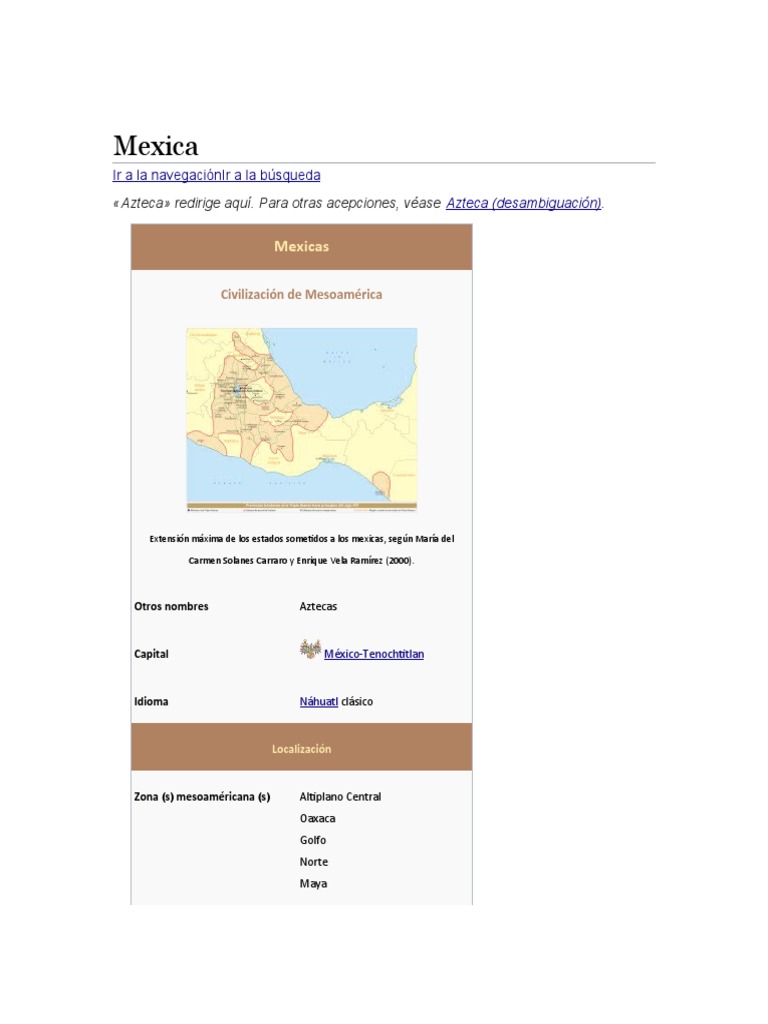Select the 'Idioma' row label

click(x=151, y=701)
